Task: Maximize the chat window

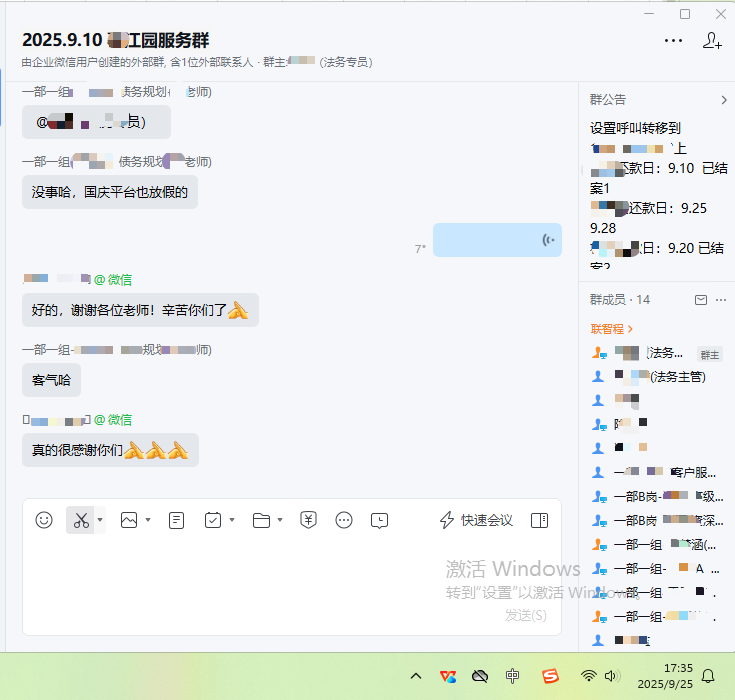Action: coord(685,14)
